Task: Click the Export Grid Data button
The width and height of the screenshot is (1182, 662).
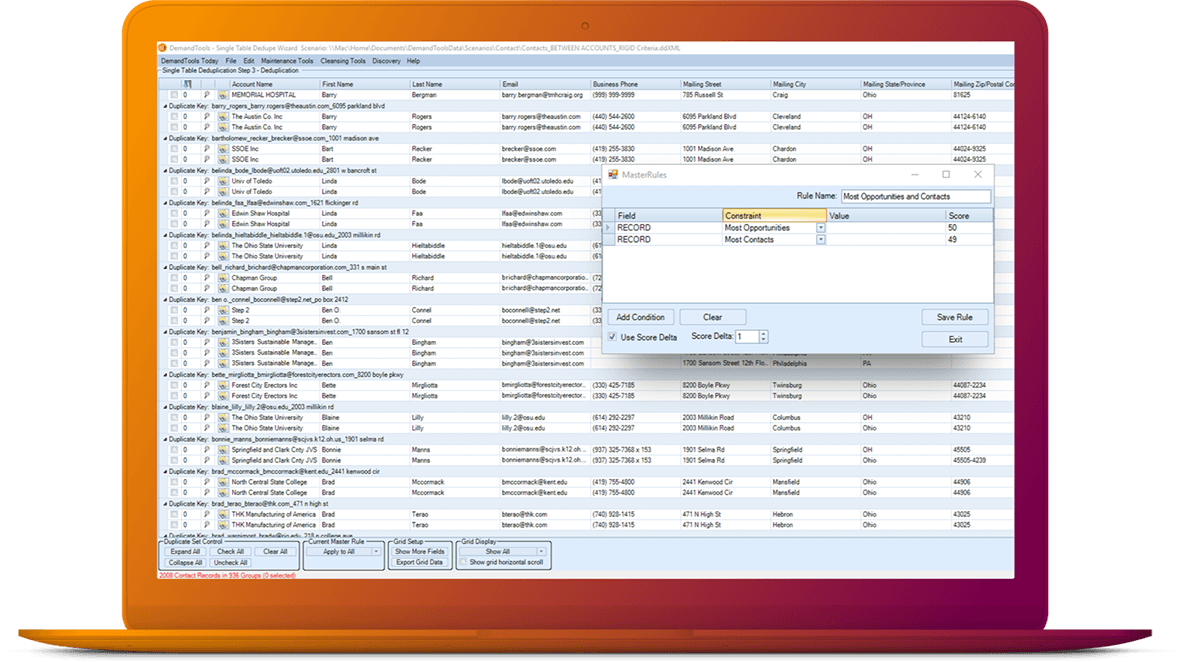Action: [x=419, y=562]
